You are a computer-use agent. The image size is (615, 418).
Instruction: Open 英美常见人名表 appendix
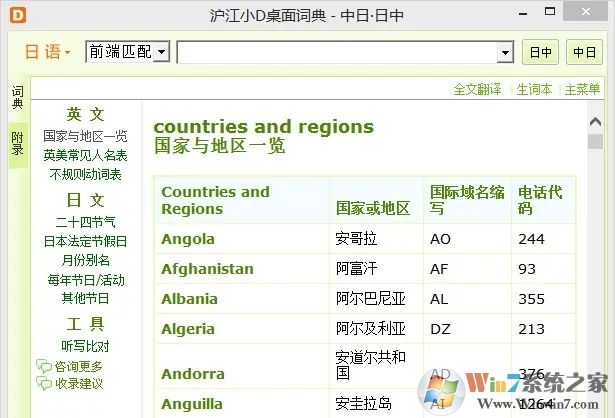tap(86, 156)
